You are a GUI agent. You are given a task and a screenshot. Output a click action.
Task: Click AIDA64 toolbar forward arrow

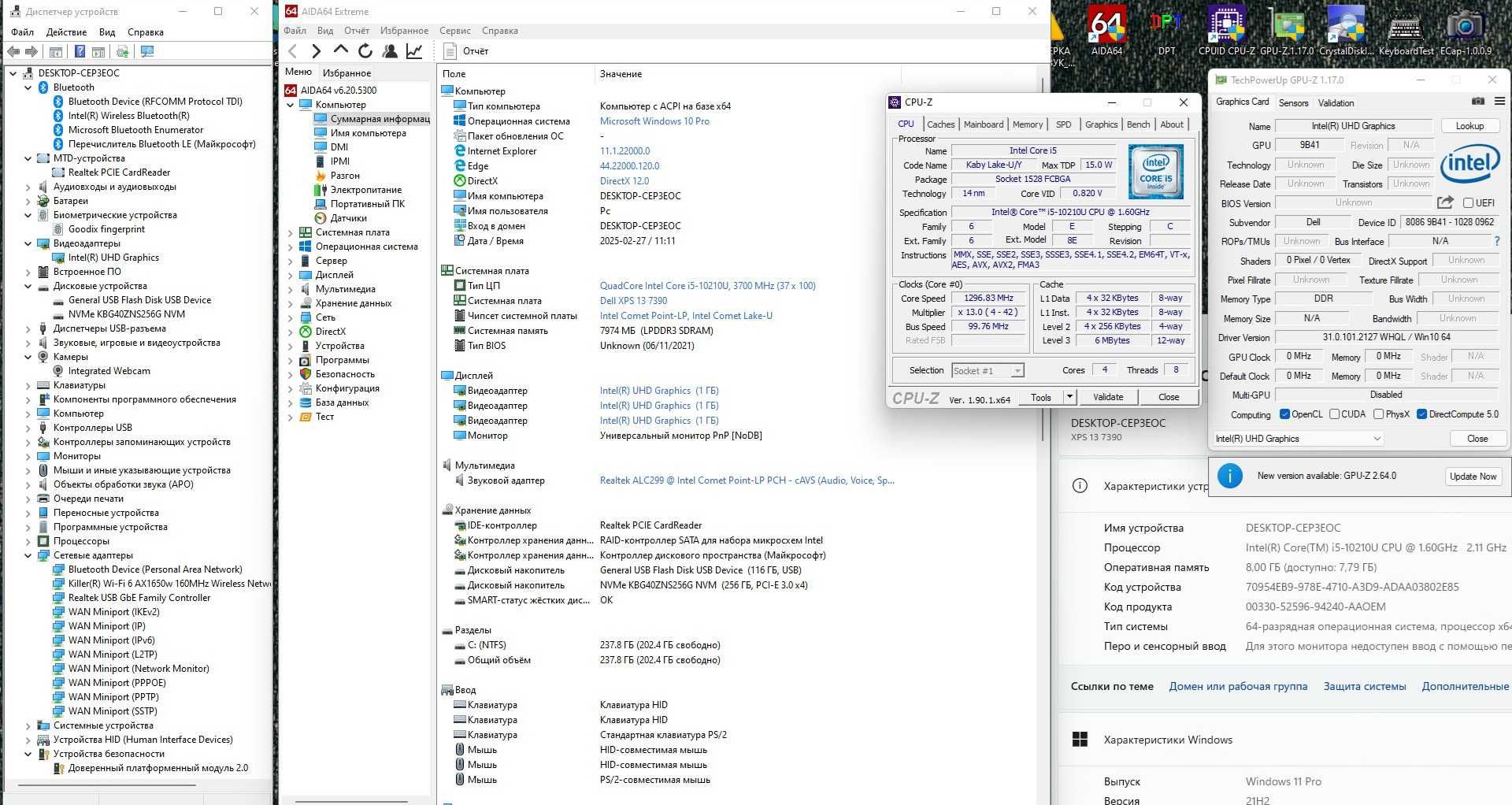click(317, 51)
